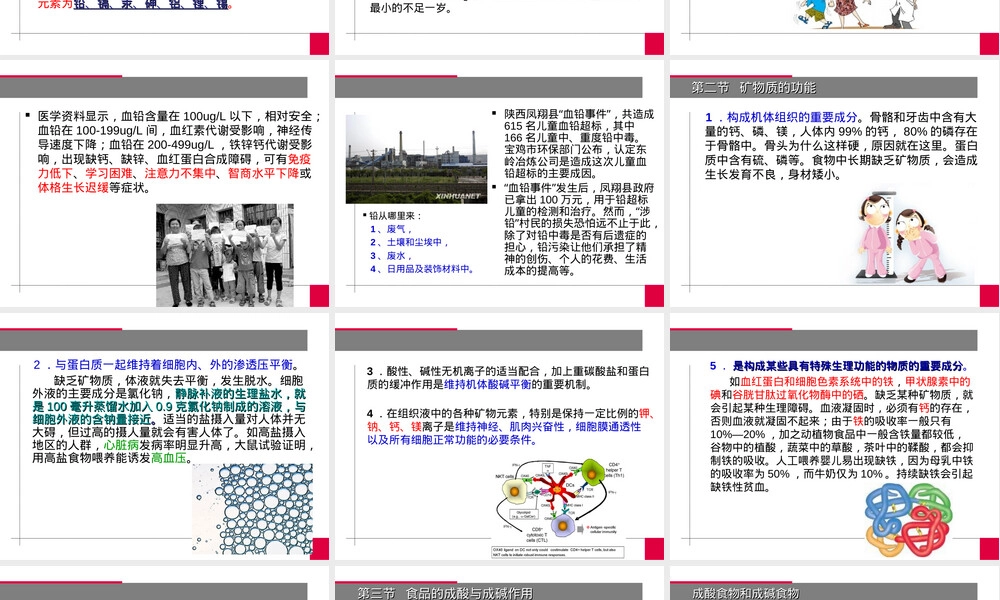Select the slide about 陕西凤翔县血铅事件

tap(499, 184)
